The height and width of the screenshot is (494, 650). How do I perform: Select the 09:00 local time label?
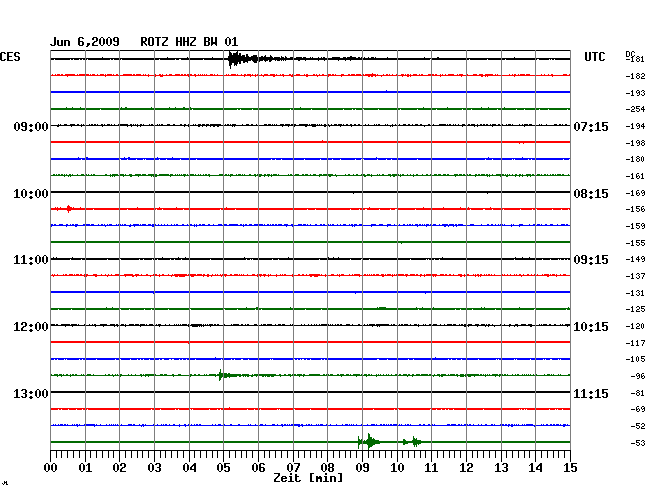[31, 126]
